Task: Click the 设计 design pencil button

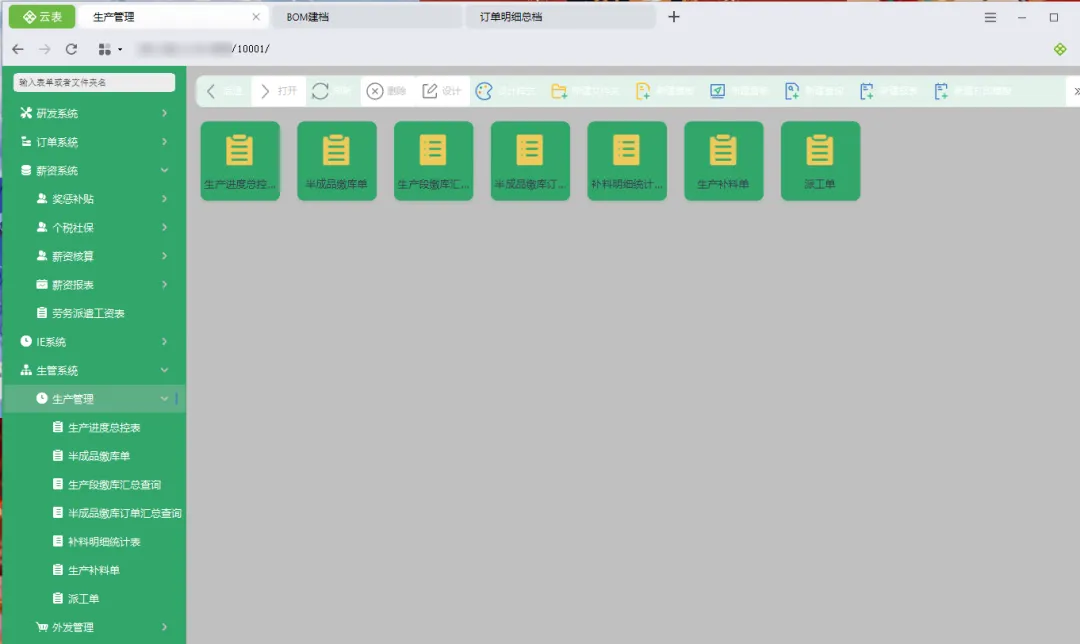Action: tap(442, 91)
